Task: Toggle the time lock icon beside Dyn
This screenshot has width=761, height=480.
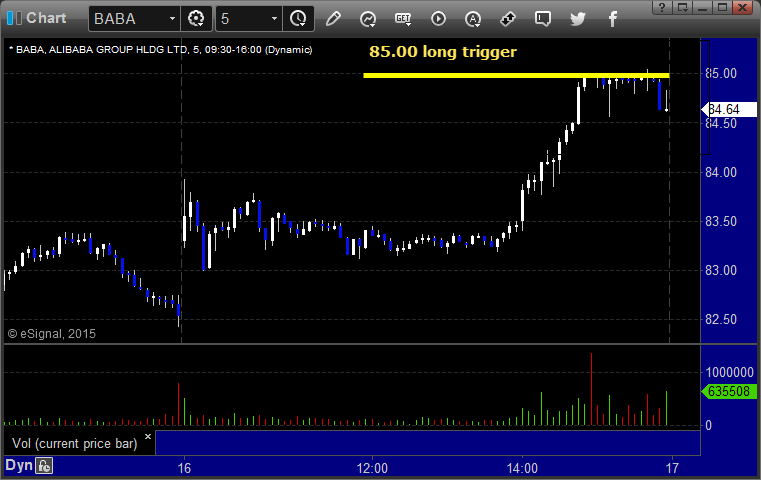Action: 44,466
